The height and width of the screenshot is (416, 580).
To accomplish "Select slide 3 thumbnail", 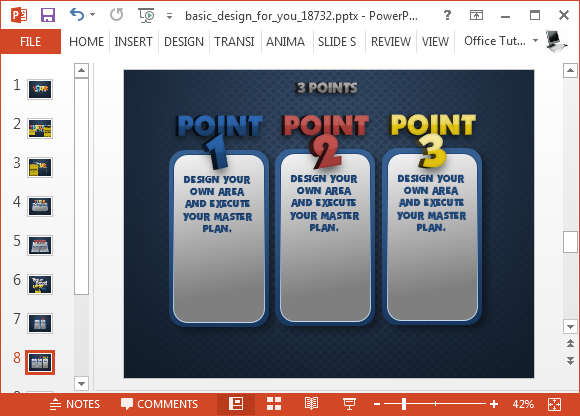I will pos(40,167).
